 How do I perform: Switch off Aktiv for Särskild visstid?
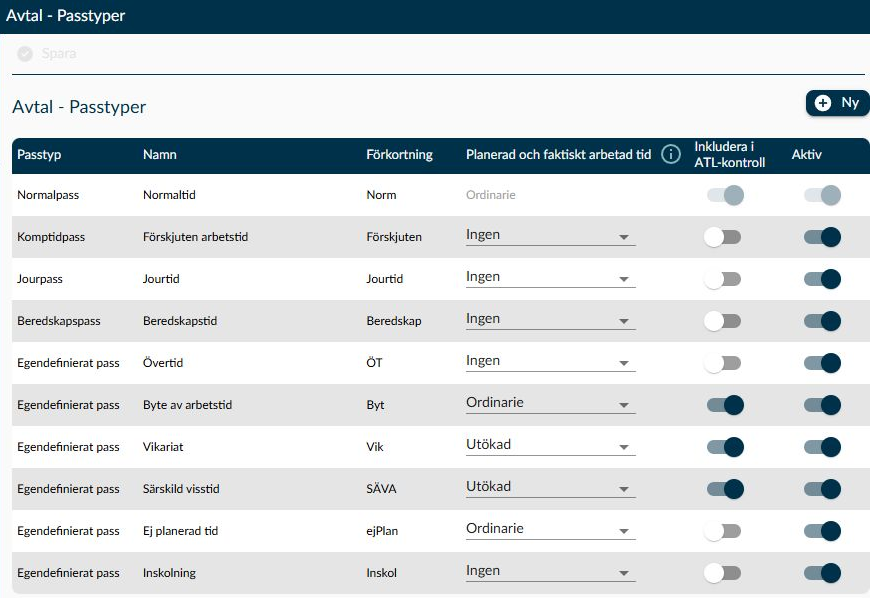(x=822, y=489)
